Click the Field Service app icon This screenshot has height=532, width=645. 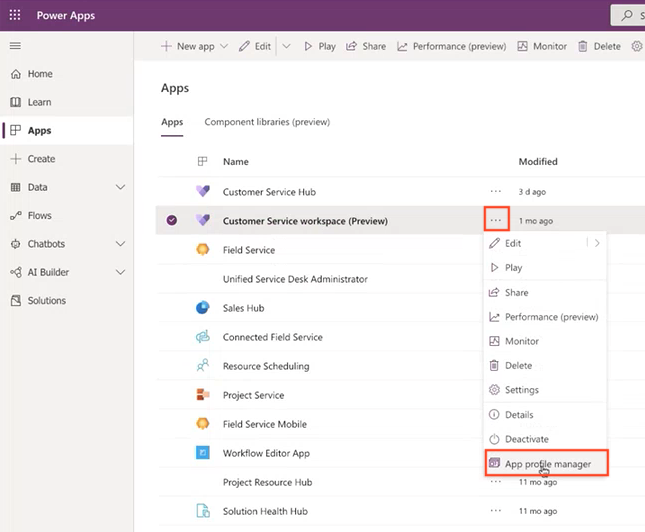coord(202,249)
